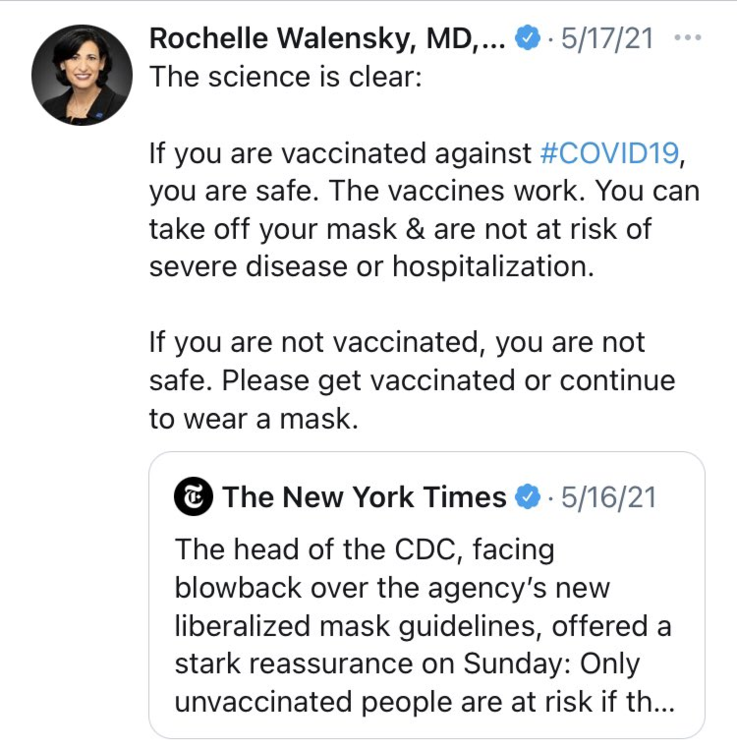Viewport: 737px width, 750px height.
Task: Click the quoted tweet's 5/16/21 date
Action: click(x=609, y=497)
